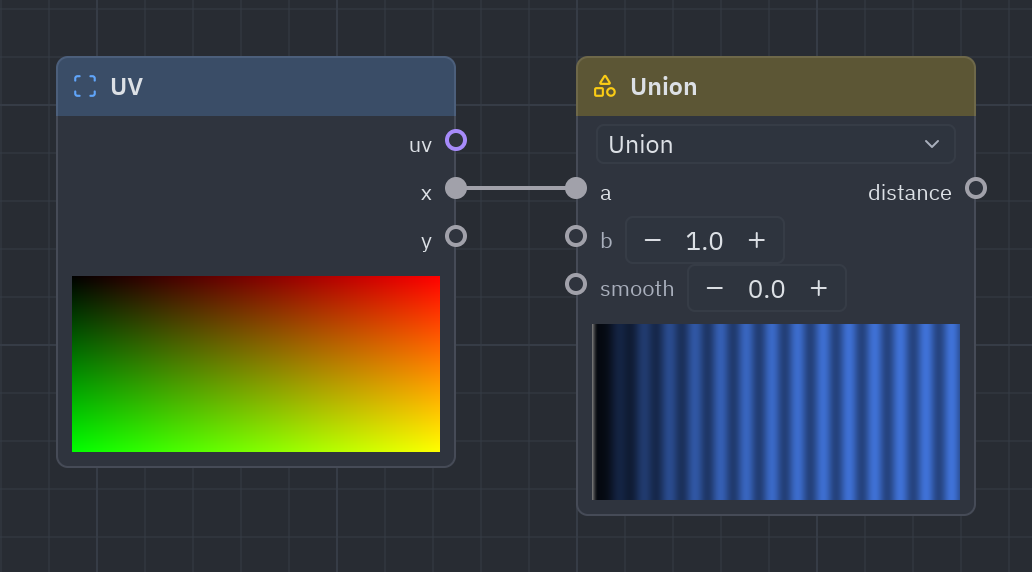Click the 'distance' output label
Screen dimensions: 1032x572
[910, 193]
